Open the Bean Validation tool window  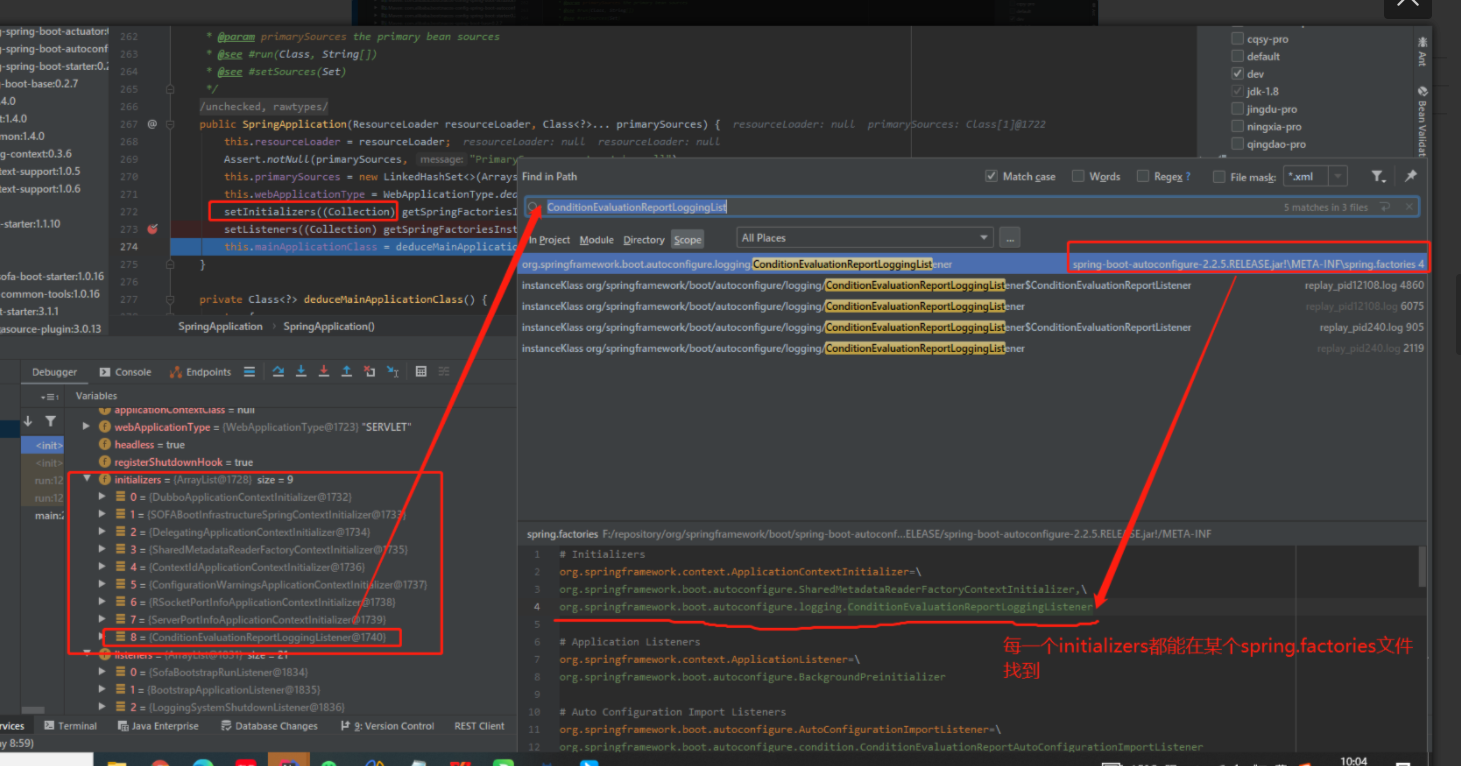(x=1422, y=120)
